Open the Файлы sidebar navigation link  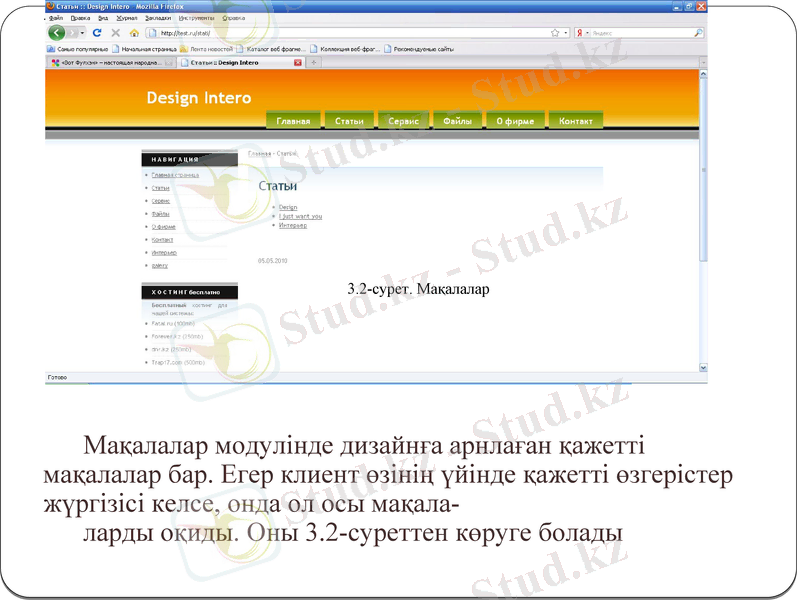(160, 214)
